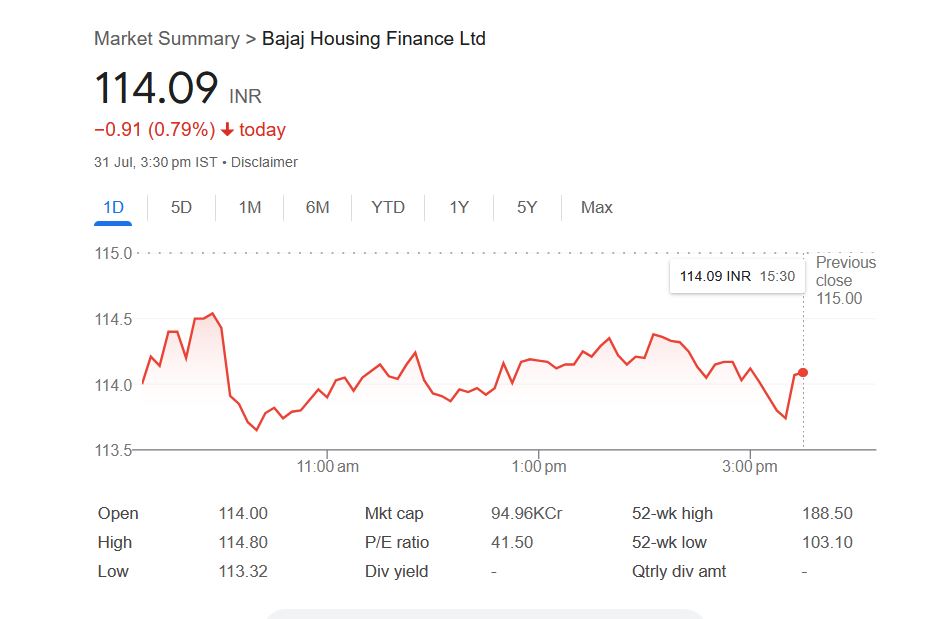935x619 pixels.
Task: View the 1Y chart range
Action: click(459, 208)
